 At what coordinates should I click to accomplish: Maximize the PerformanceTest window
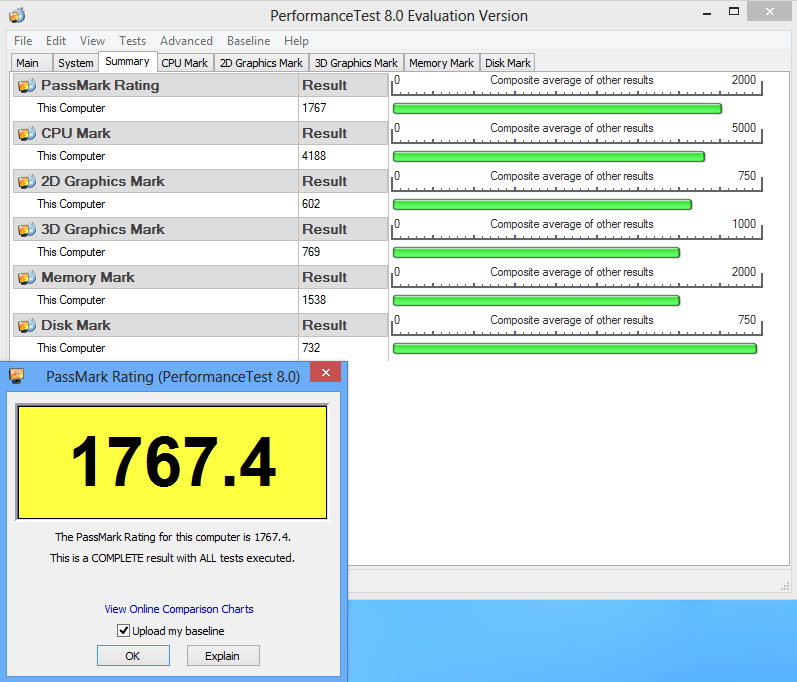[734, 12]
